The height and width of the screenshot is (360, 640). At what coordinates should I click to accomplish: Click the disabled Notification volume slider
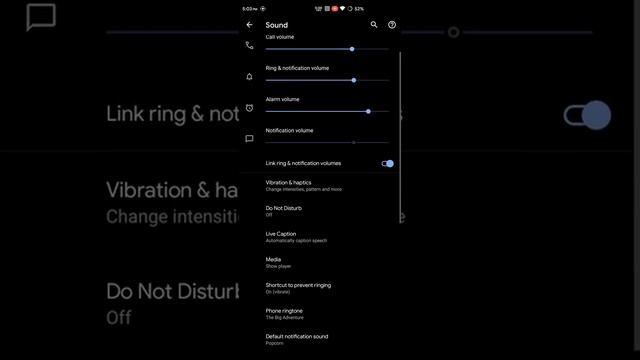[x=327, y=142]
